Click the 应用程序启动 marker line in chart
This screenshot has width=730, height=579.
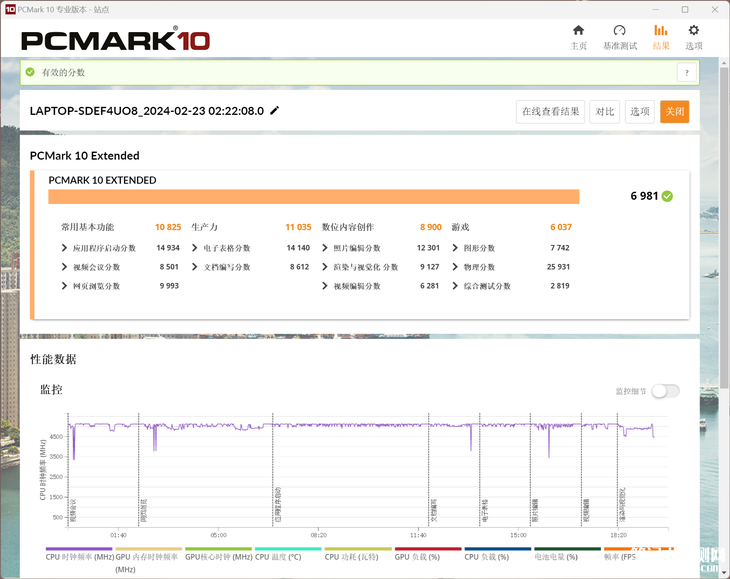pos(273,470)
